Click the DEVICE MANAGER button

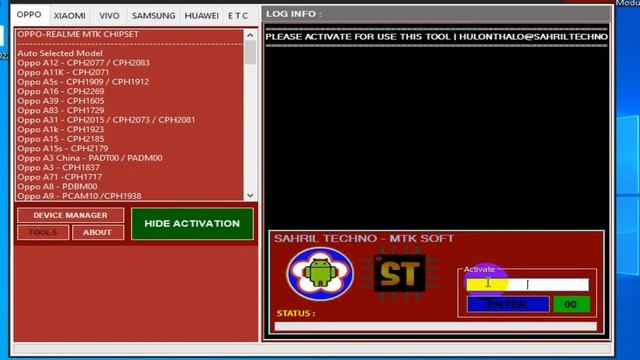(71, 215)
